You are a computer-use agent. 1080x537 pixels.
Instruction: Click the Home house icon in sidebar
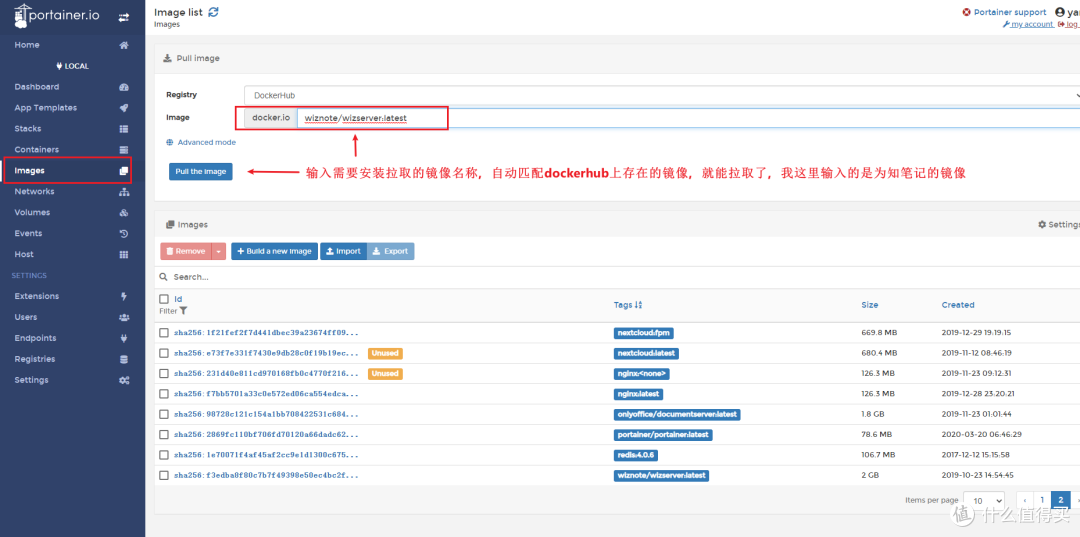pos(124,45)
